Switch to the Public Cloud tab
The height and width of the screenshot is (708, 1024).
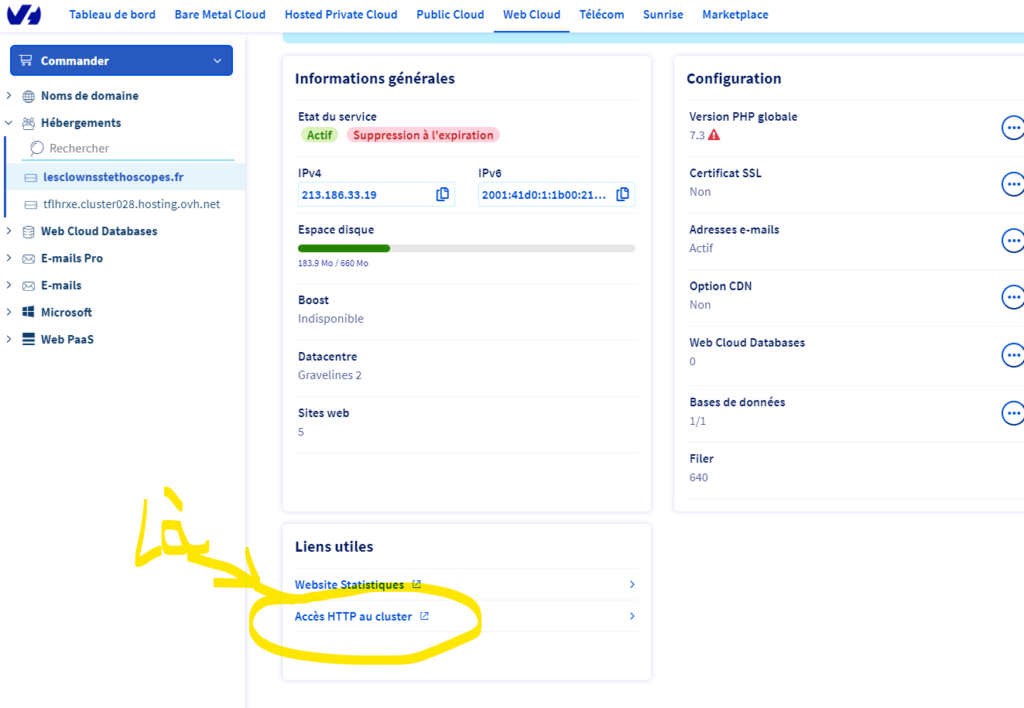tap(450, 15)
